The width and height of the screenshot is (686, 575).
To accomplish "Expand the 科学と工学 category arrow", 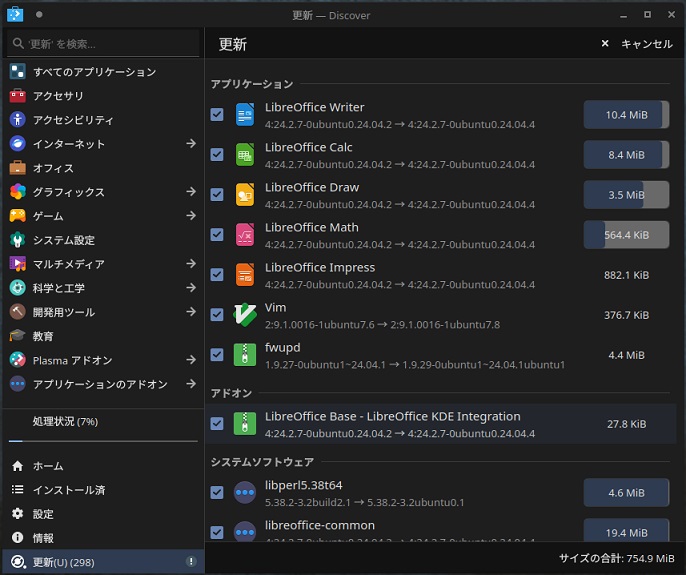I will (191, 288).
